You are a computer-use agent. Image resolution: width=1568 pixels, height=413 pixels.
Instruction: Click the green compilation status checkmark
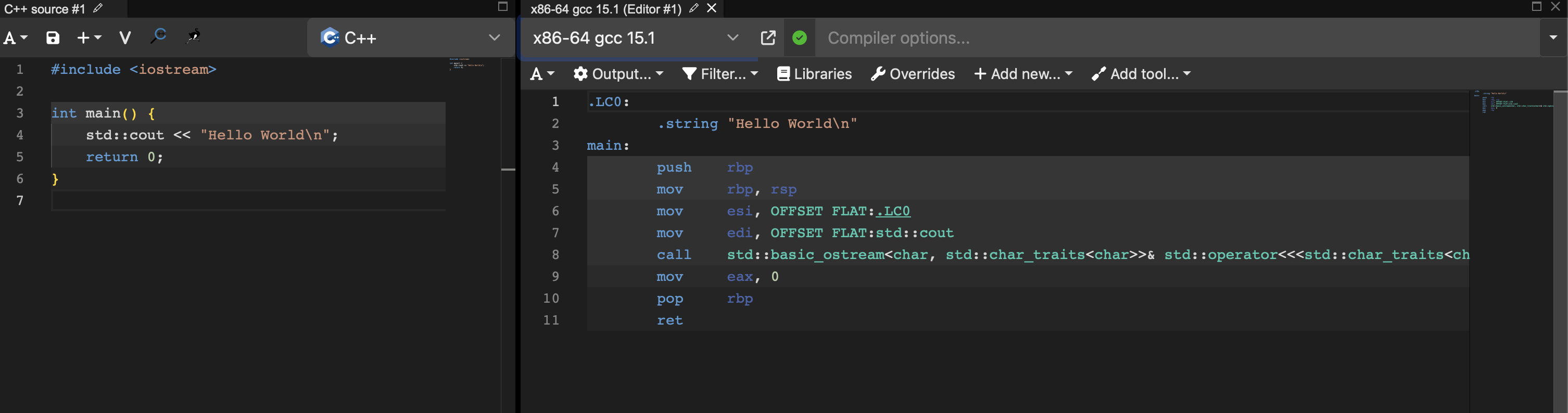point(800,38)
